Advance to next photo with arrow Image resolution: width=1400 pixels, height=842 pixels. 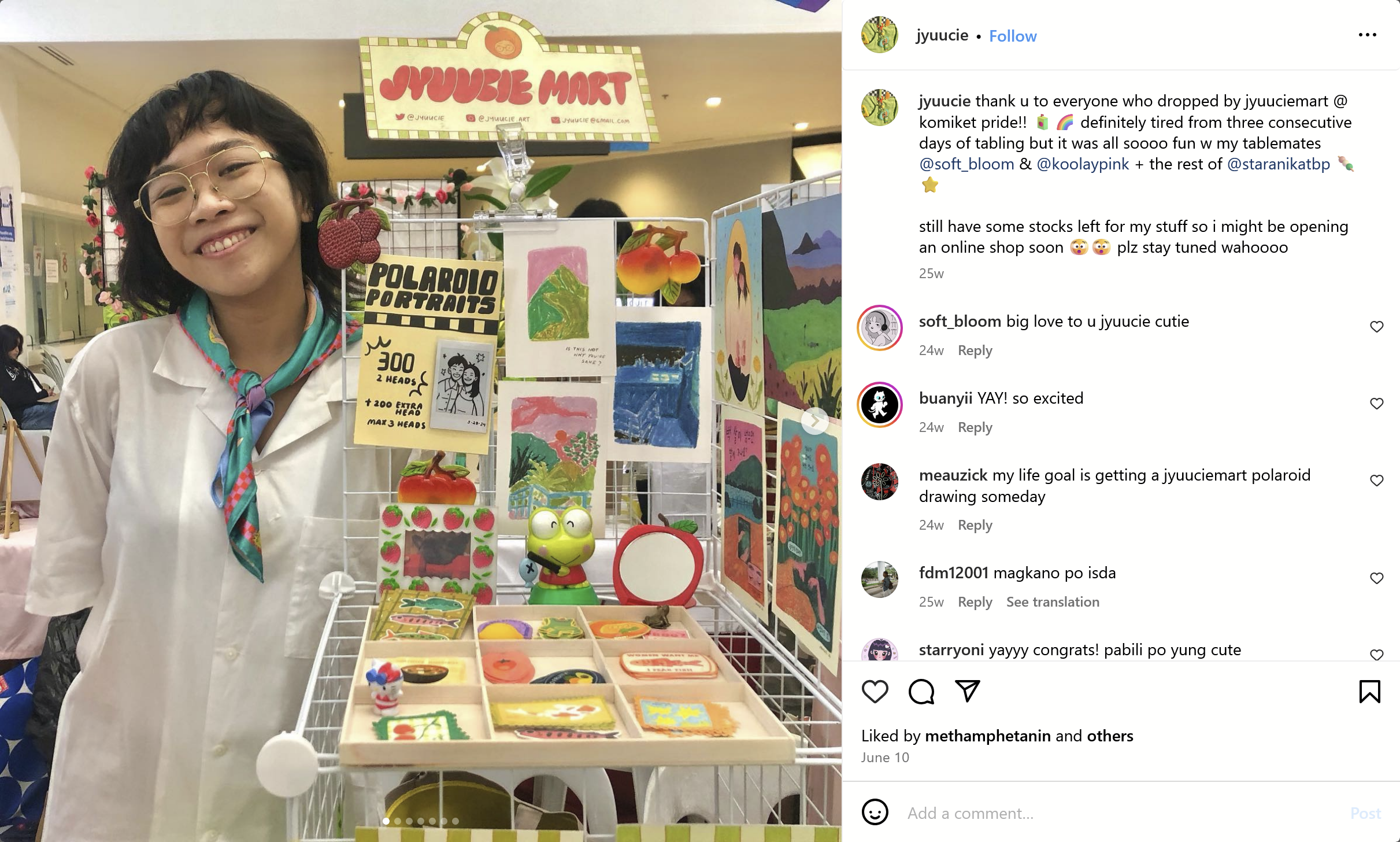pos(814,420)
